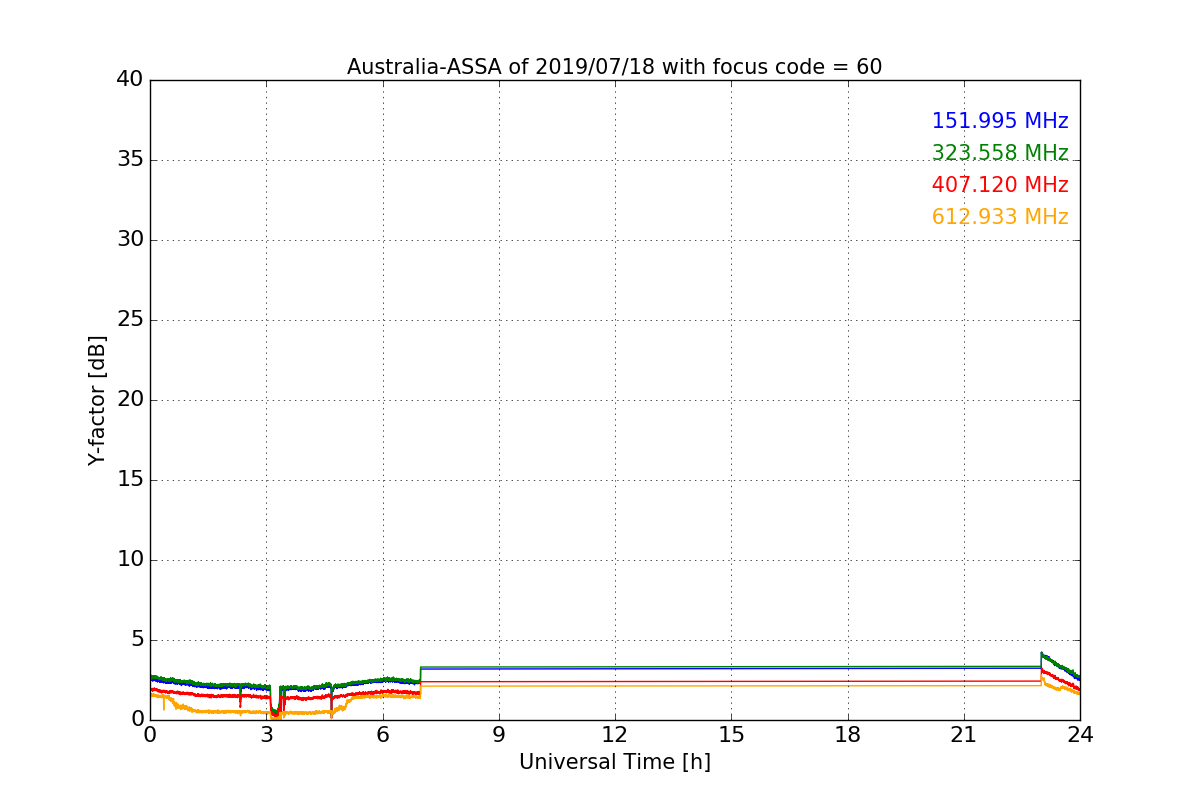Select the orange 612.933 MHz legend label
The width and height of the screenshot is (1200, 800).
(1000, 217)
